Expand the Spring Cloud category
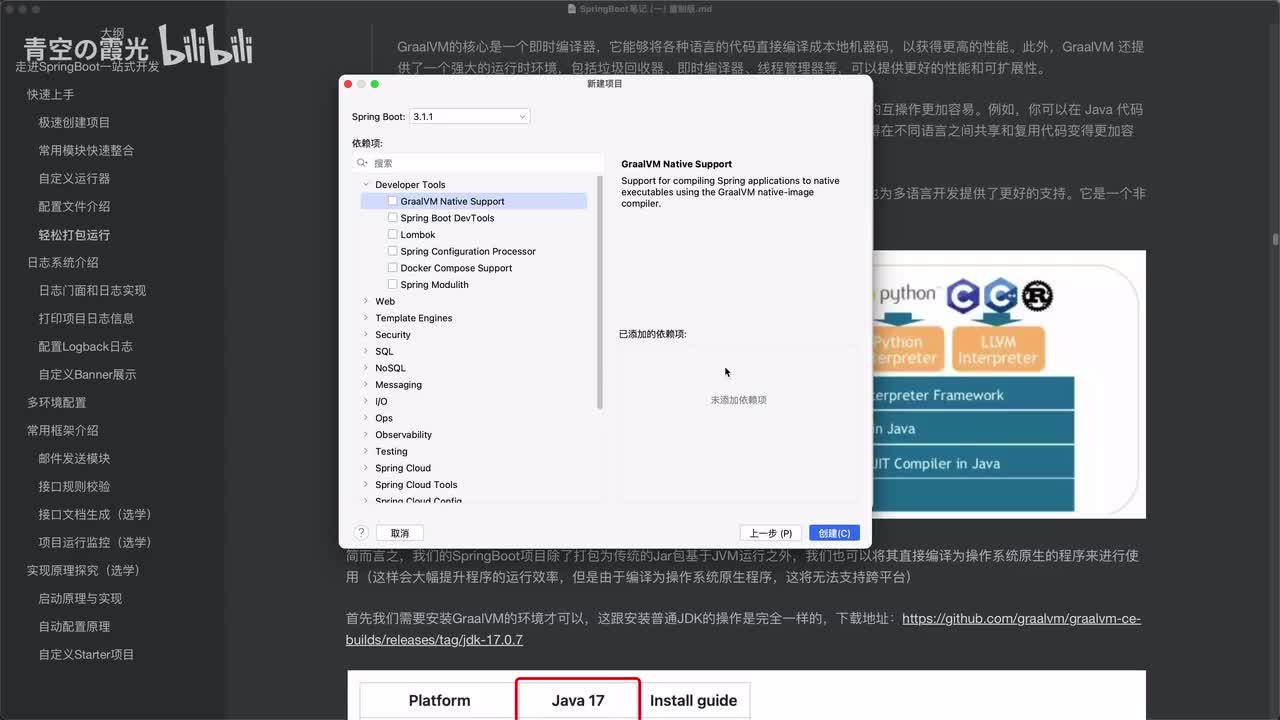Image resolution: width=1280 pixels, height=720 pixels. [366, 468]
